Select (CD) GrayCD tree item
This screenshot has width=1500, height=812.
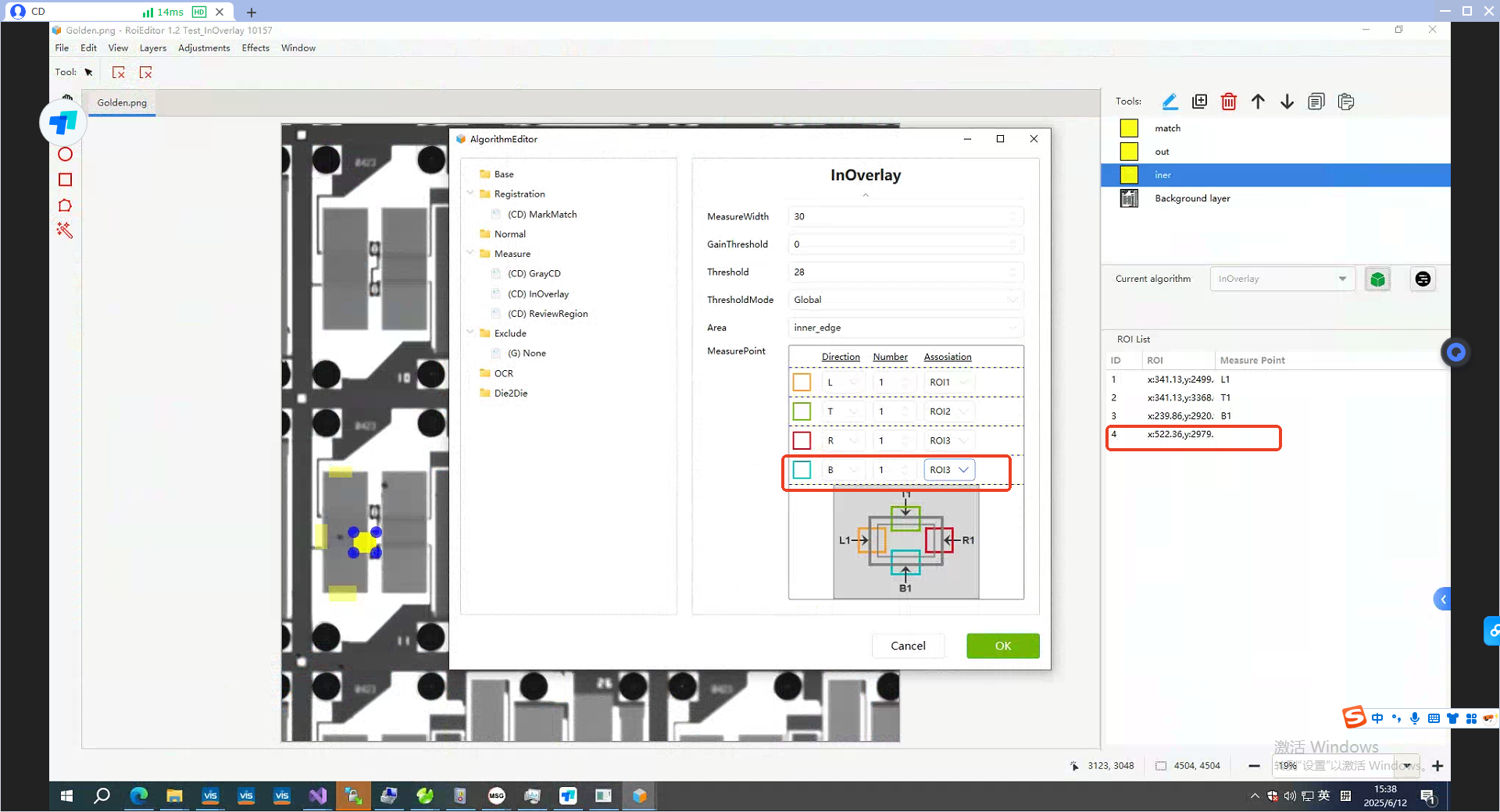[x=534, y=274]
